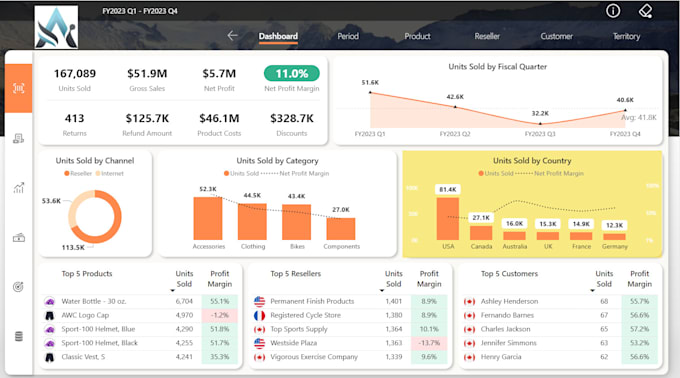Click the FY2023 Q3 data point 32.2K
This screenshot has width=680, height=378.
tap(540, 124)
